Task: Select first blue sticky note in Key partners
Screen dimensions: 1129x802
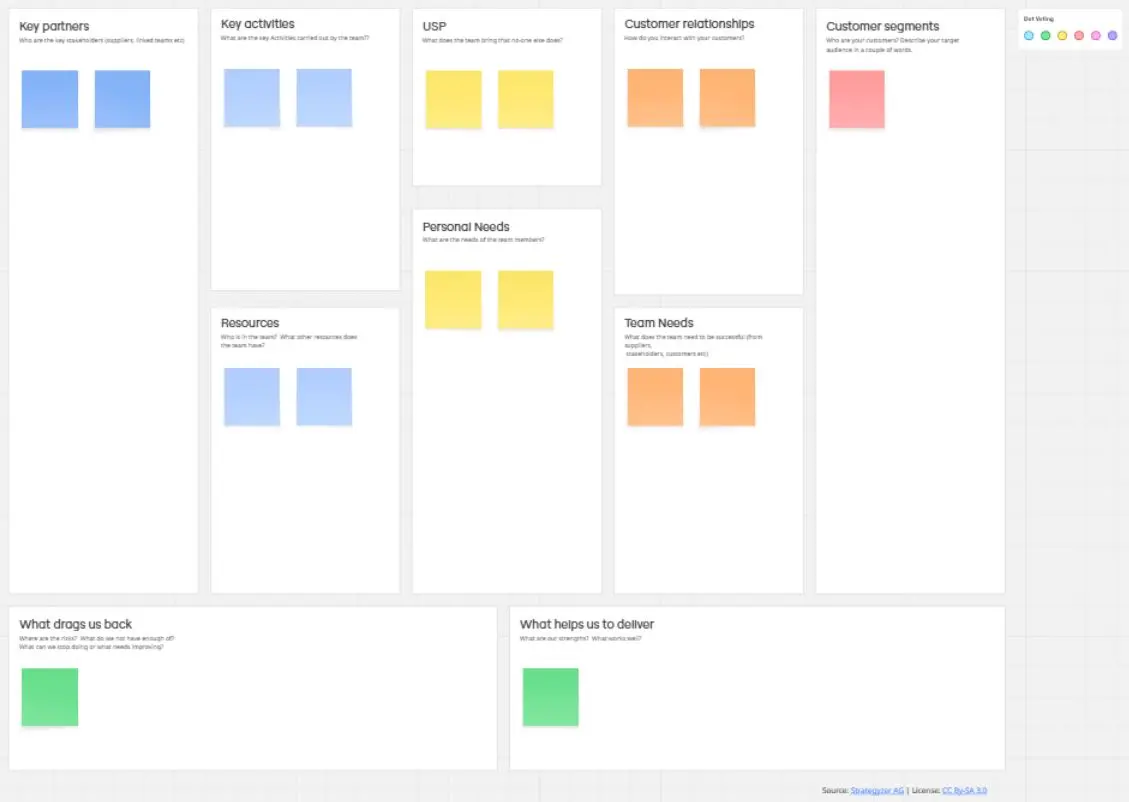Action: point(50,99)
